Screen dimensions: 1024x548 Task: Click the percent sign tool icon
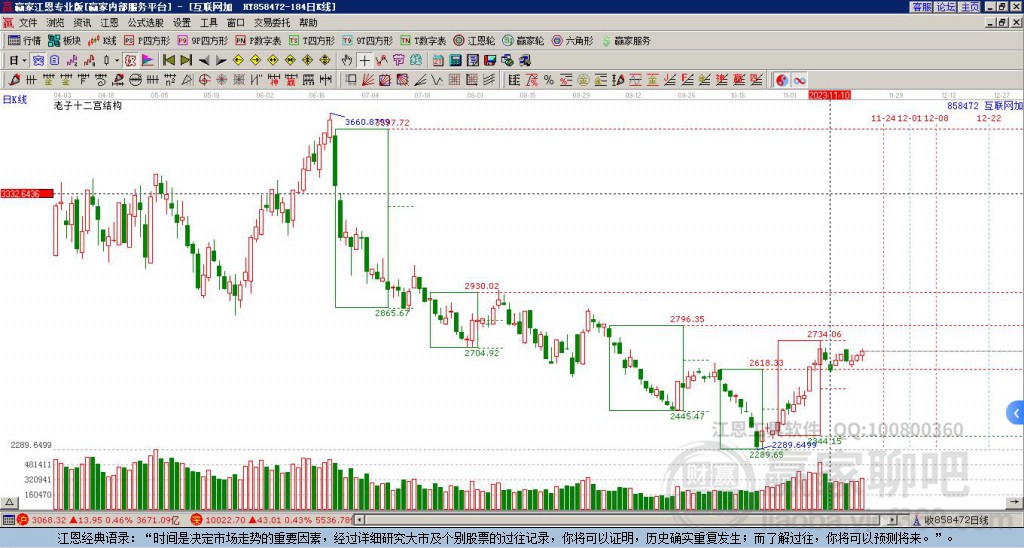tap(549, 80)
